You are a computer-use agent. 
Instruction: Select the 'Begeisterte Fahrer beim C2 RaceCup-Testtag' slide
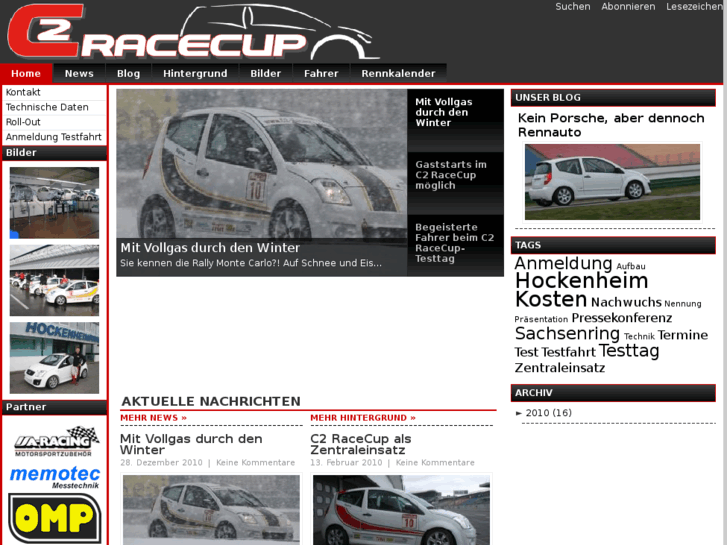click(455, 245)
